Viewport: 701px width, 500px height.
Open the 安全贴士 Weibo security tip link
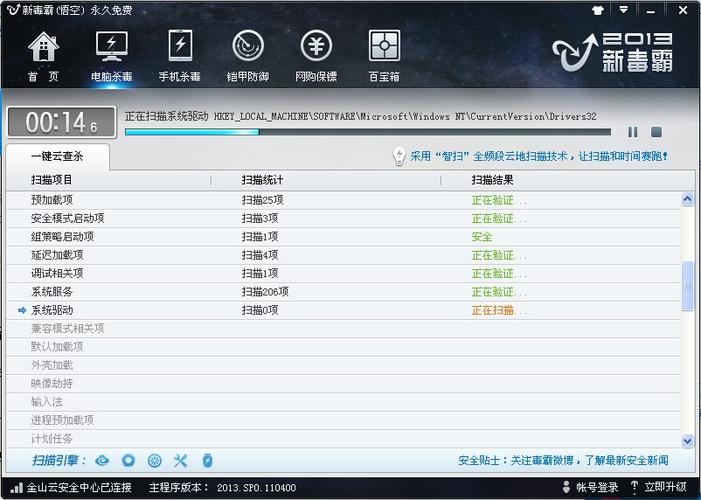563,461
